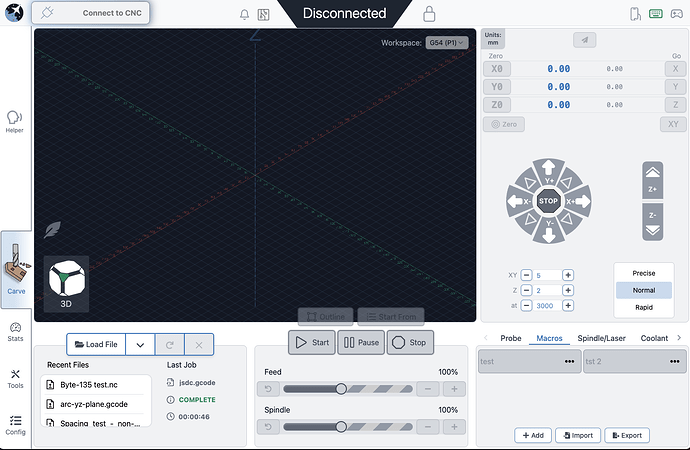Image resolution: width=690 pixels, height=450 pixels.
Task: Select the Rapid jog preset
Action: pos(643,307)
